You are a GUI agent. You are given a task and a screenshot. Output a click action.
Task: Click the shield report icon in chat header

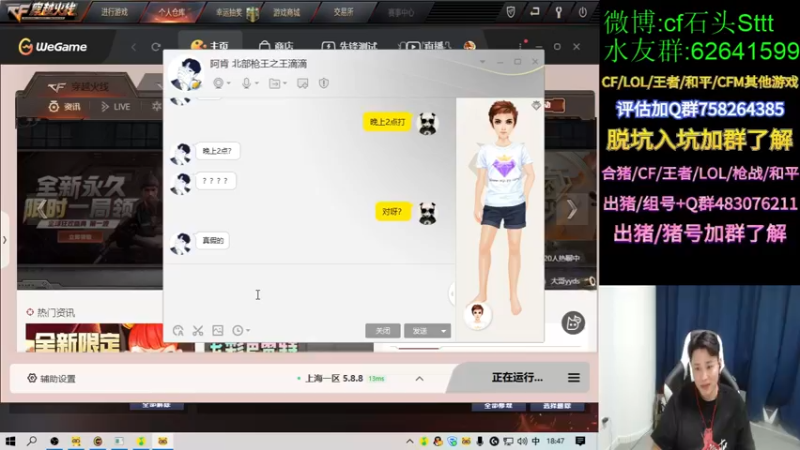(324, 83)
